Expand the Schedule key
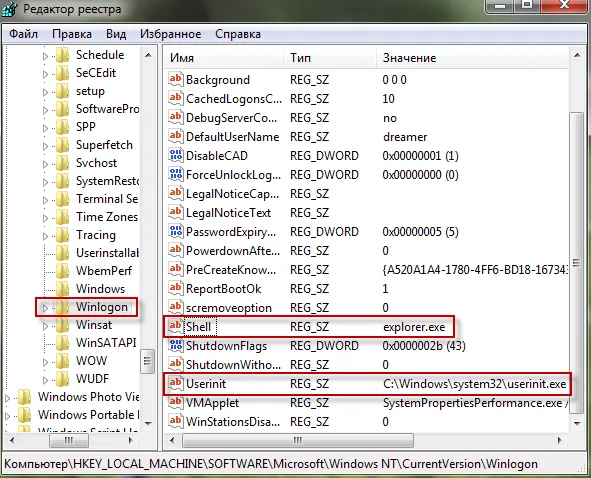The height and width of the screenshot is (478, 591). tap(45, 56)
